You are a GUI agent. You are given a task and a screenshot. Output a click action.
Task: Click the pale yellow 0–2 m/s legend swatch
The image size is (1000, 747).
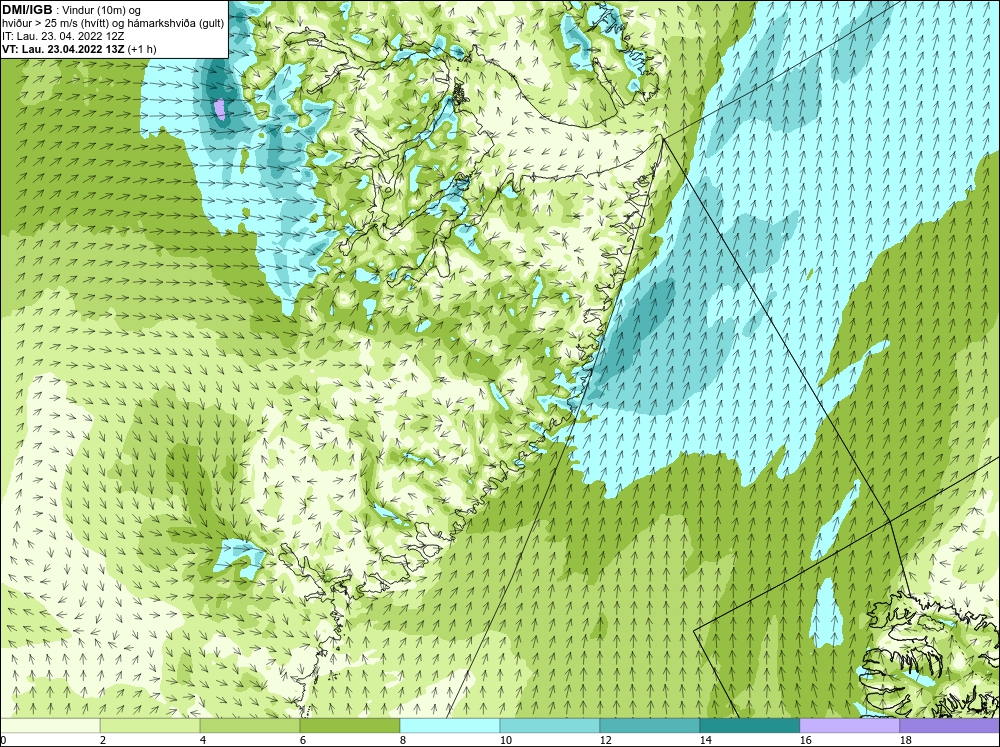[x=50, y=725]
